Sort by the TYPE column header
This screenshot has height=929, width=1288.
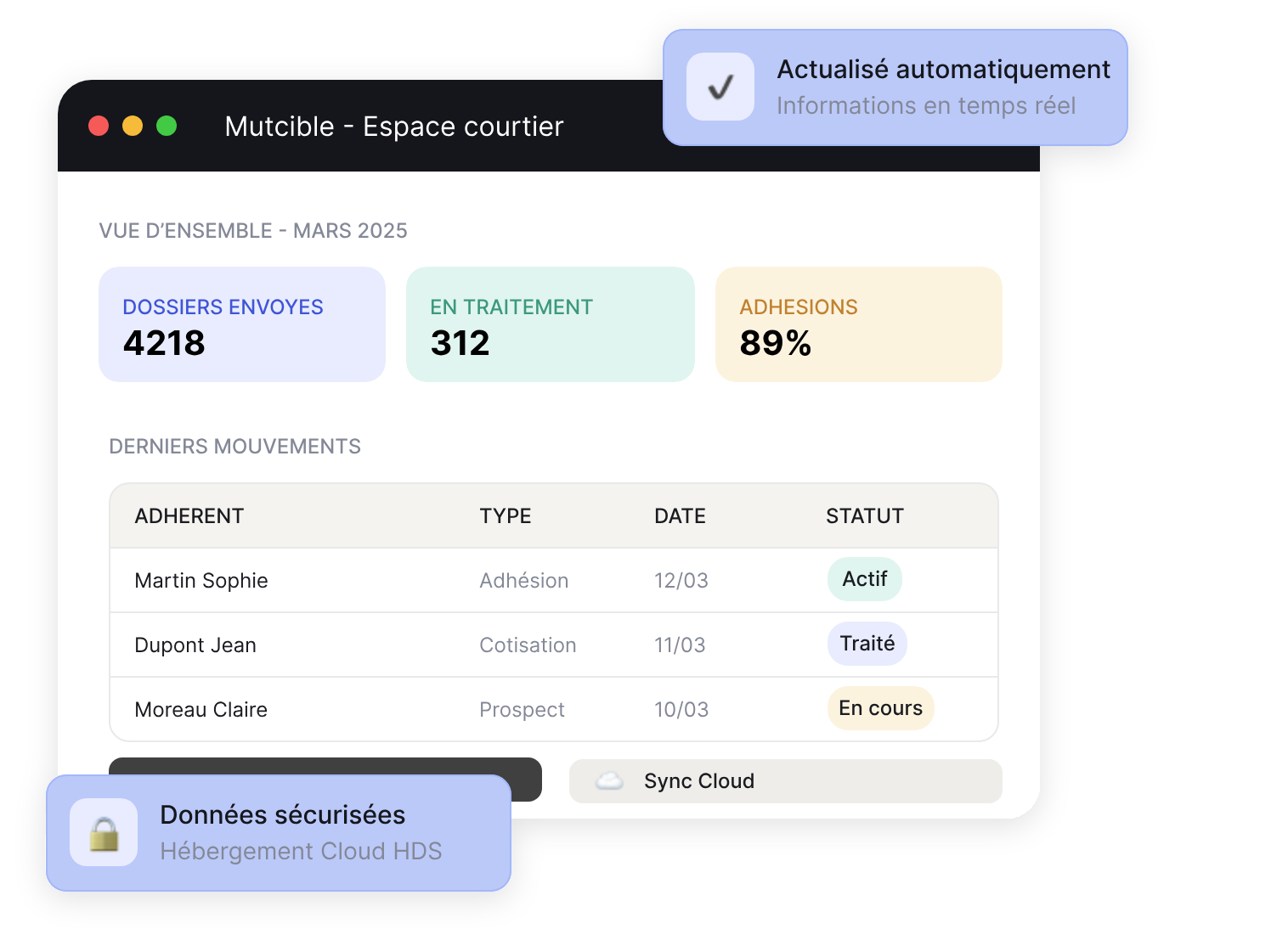coord(506,516)
